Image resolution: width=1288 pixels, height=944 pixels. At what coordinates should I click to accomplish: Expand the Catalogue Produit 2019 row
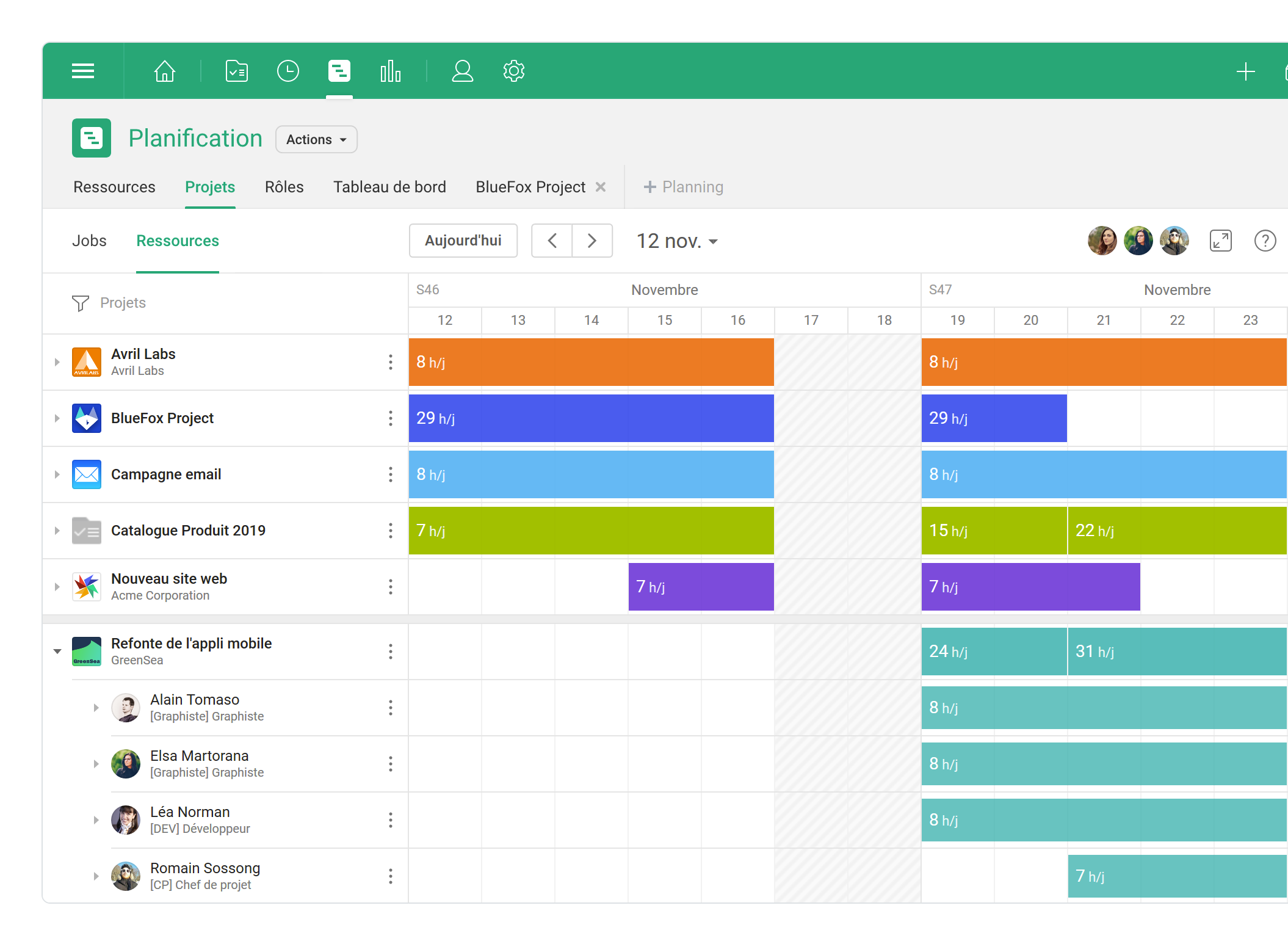[x=57, y=531]
